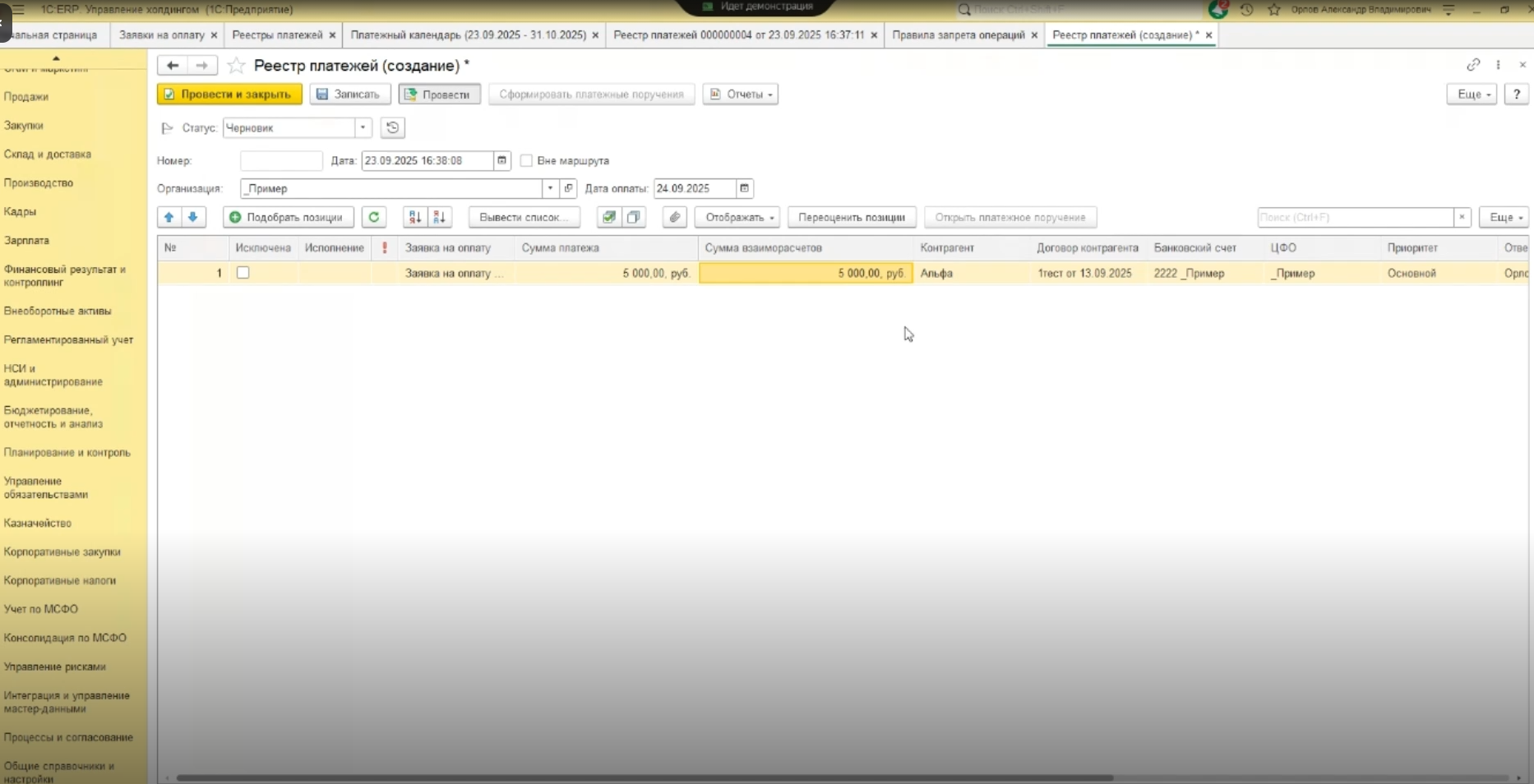Open the calendar for Дата оплаты
This screenshot has height=784, width=1534.
(x=744, y=189)
